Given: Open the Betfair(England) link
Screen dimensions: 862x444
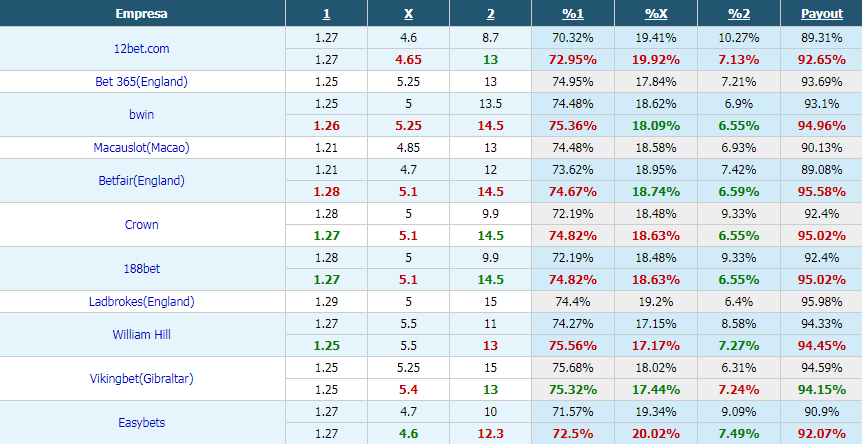Looking at the screenshot, I should (x=142, y=180).
